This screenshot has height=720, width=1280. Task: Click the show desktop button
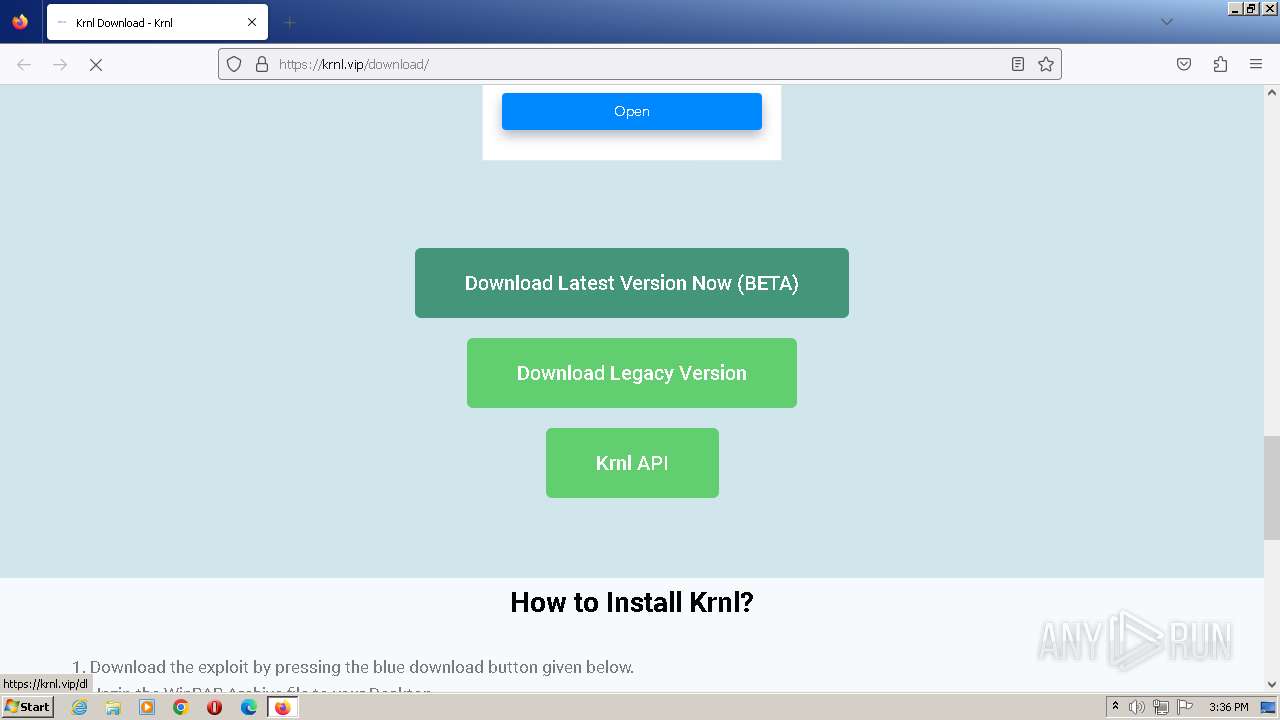pos(1268,707)
